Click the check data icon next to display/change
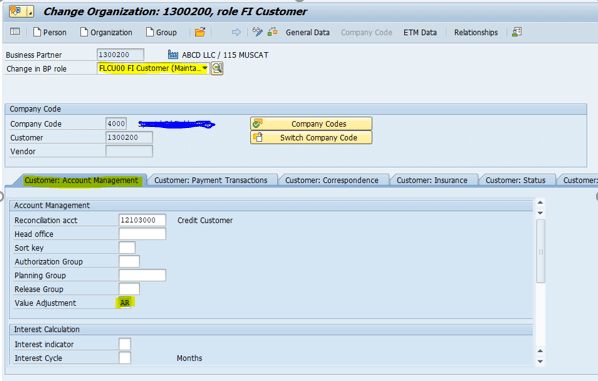This screenshot has height=381, width=598. pos(272,32)
